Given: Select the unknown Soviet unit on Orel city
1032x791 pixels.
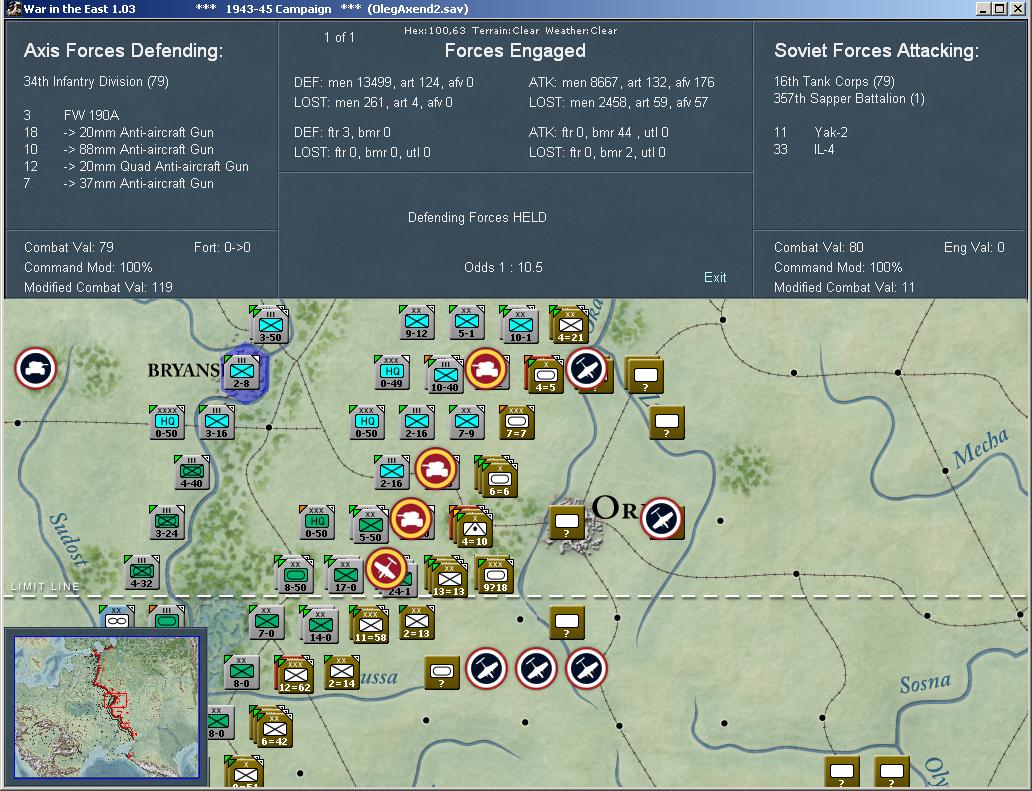Looking at the screenshot, I should (x=567, y=523).
